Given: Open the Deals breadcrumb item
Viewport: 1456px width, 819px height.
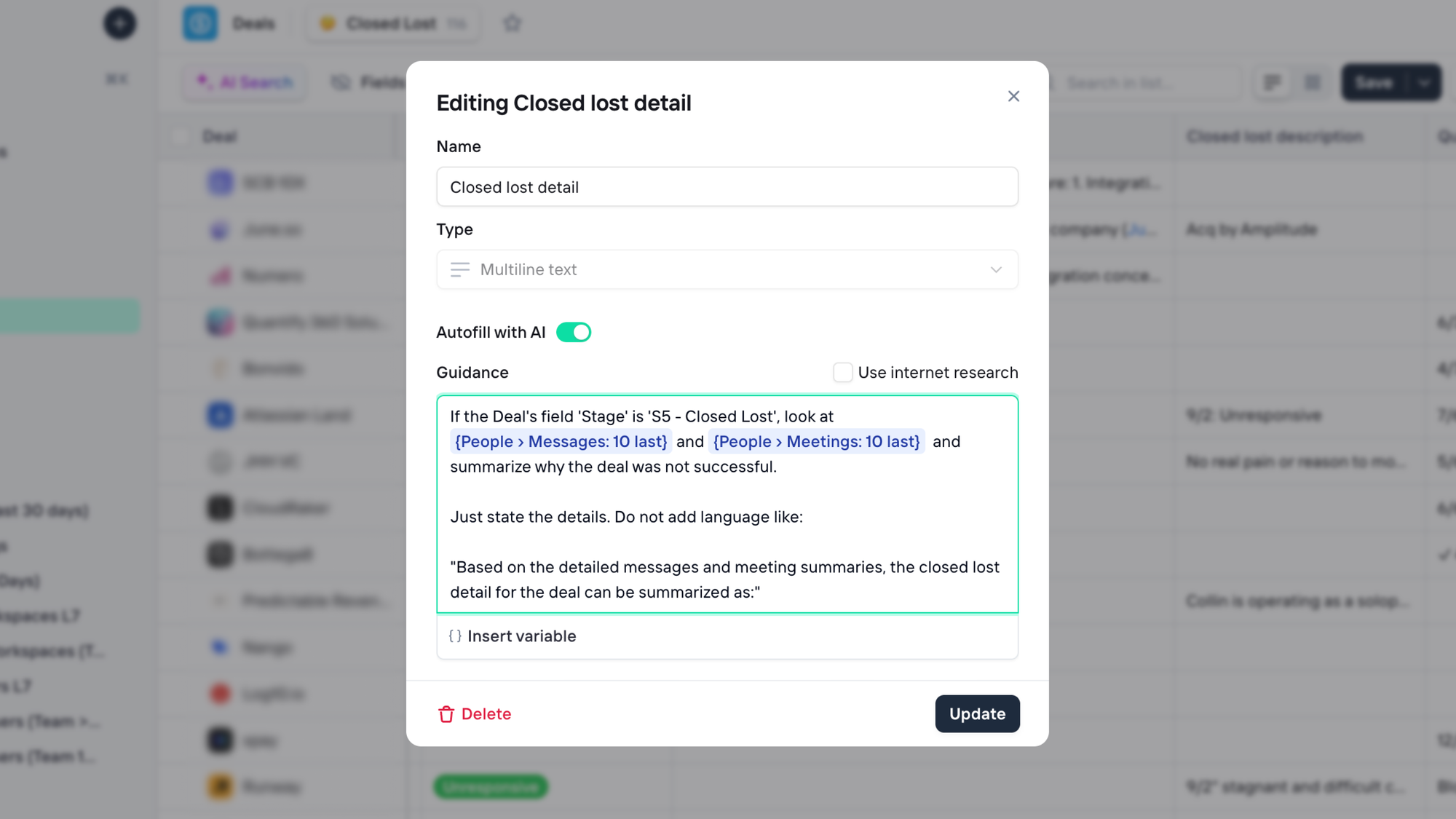Looking at the screenshot, I should (254, 23).
